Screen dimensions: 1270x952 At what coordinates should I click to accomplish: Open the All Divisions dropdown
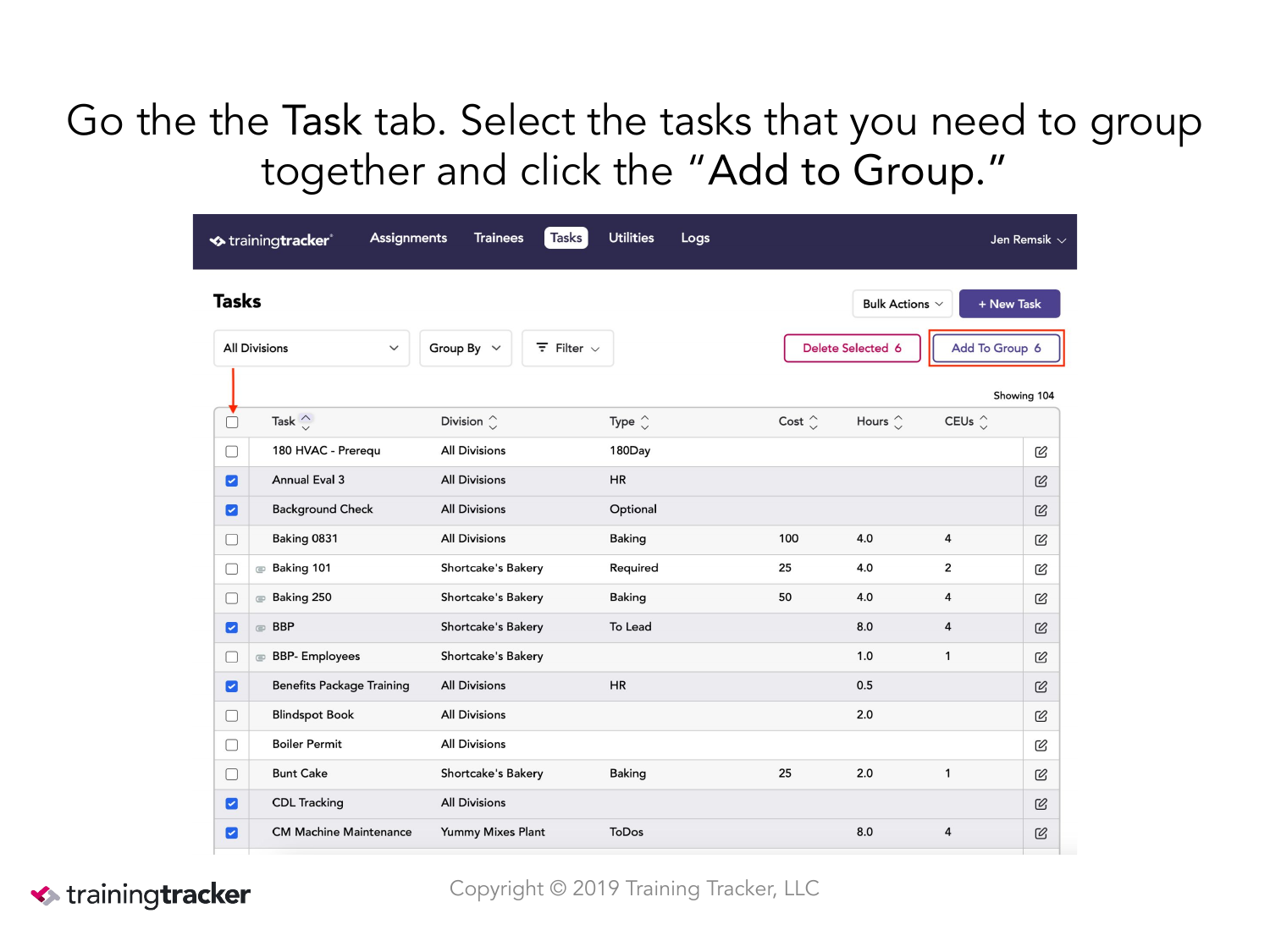pyautogui.click(x=312, y=348)
